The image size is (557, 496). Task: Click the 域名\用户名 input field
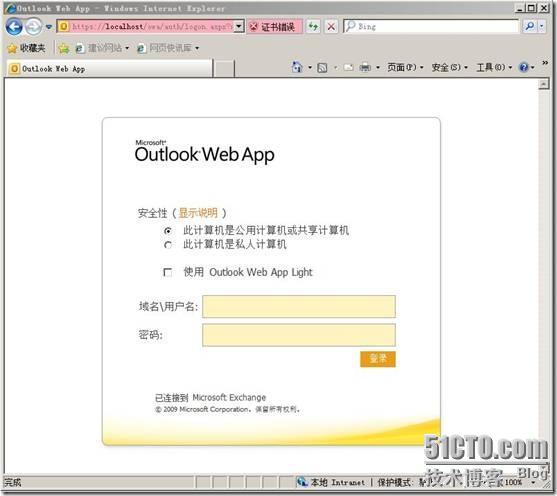click(299, 306)
